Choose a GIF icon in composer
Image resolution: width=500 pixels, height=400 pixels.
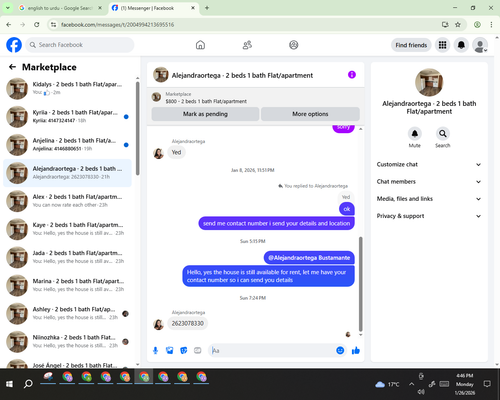tap(198, 351)
